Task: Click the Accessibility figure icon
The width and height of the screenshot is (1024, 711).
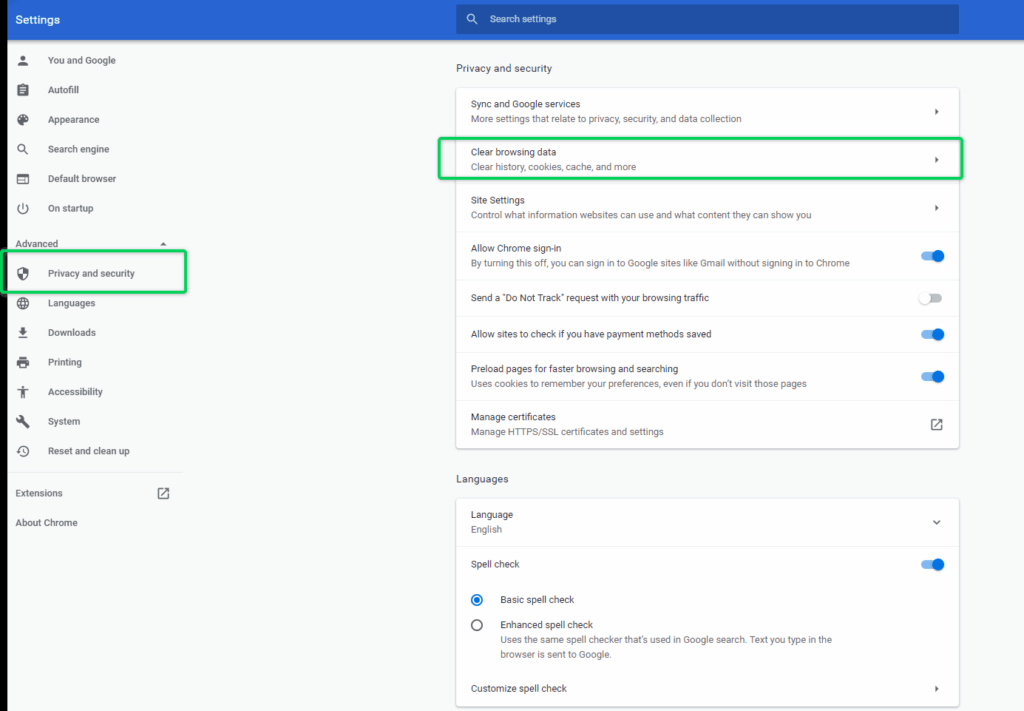Action: coord(23,392)
